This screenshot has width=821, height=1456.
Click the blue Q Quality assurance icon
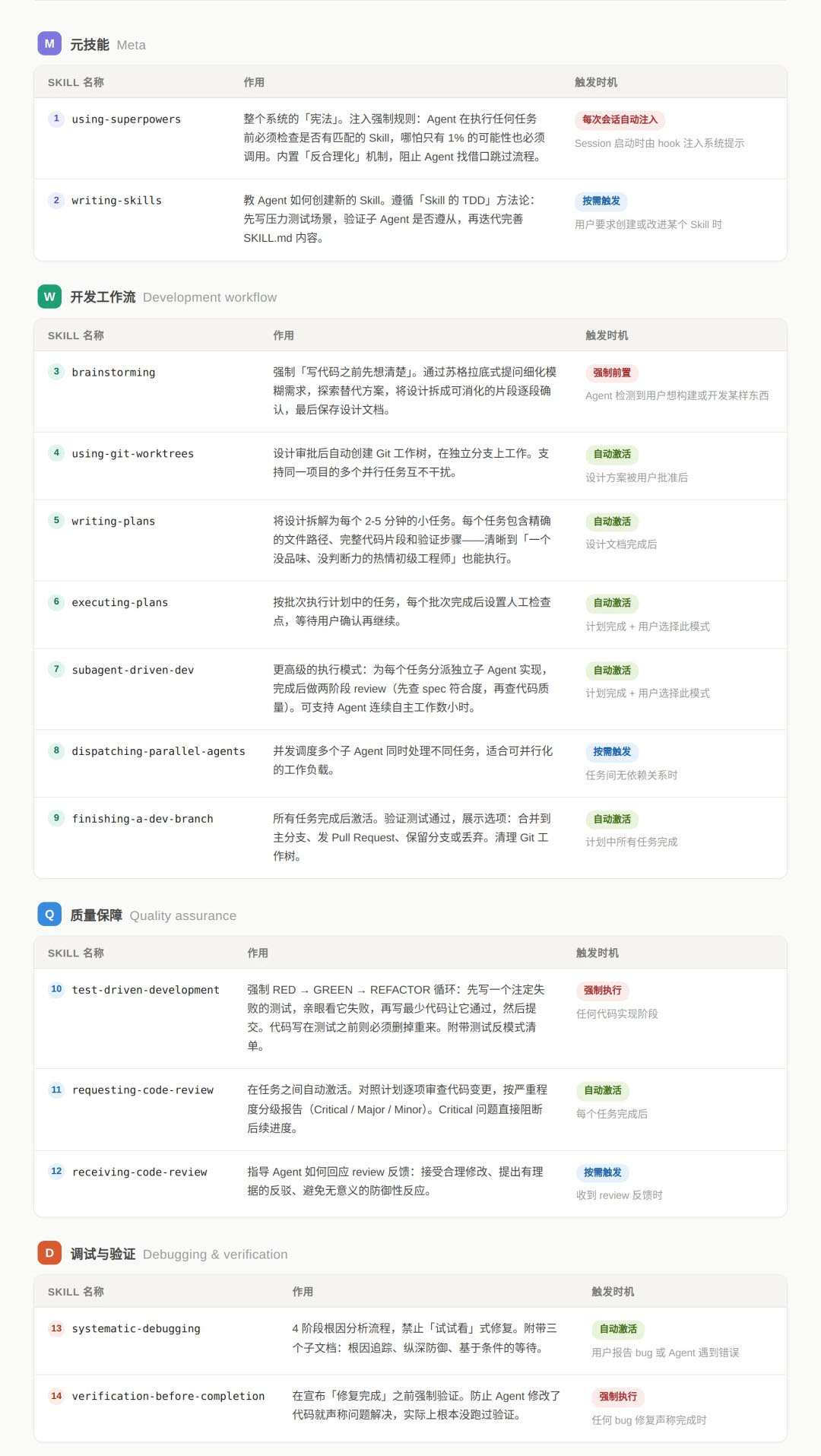[49, 915]
